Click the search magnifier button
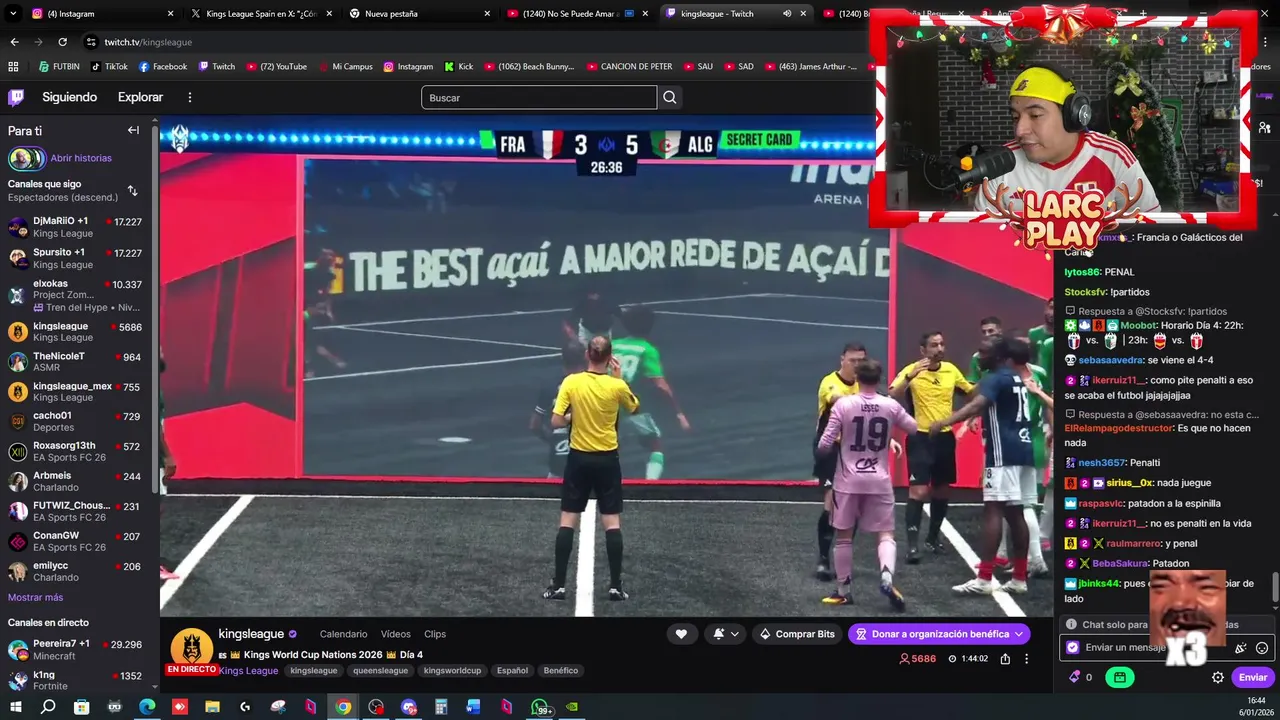The image size is (1280, 720). point(670,97)
